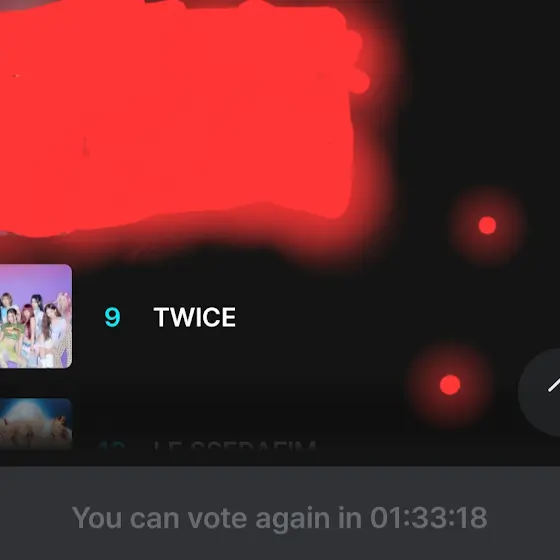
Task: Click the word 'vote' in the bottom bar
Action: tap(217, 518)
